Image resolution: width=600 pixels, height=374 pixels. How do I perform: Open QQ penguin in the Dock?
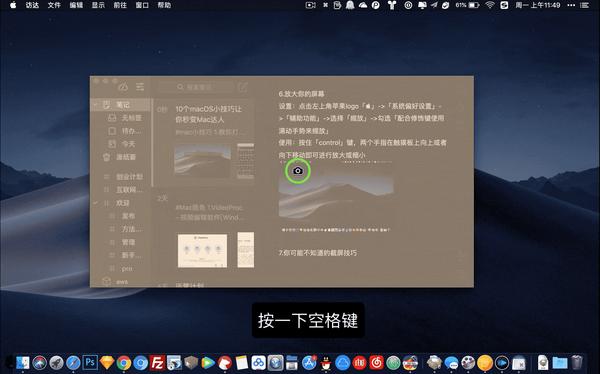click(326, 363)
